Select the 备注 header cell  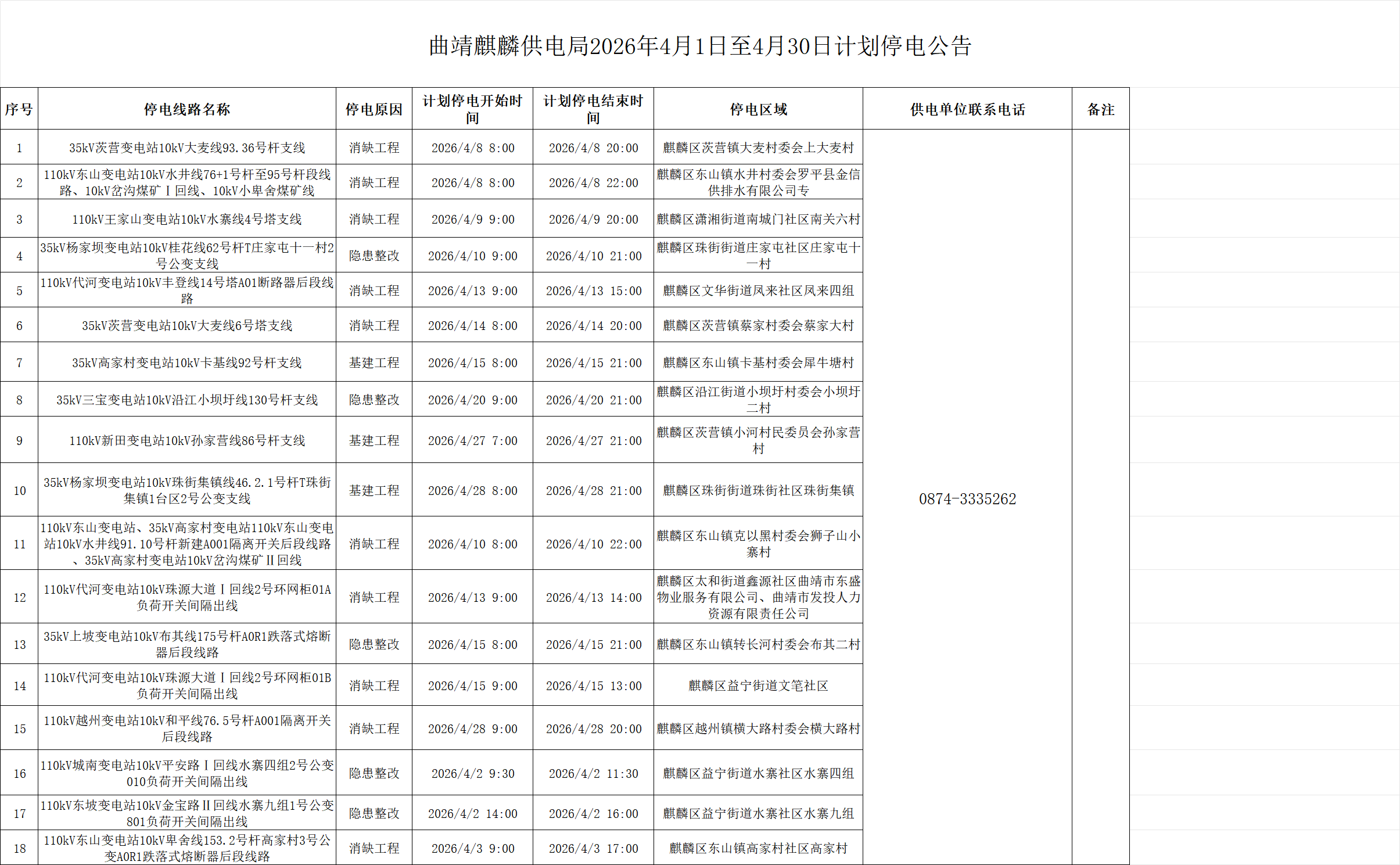click(x=1100, y=109)
